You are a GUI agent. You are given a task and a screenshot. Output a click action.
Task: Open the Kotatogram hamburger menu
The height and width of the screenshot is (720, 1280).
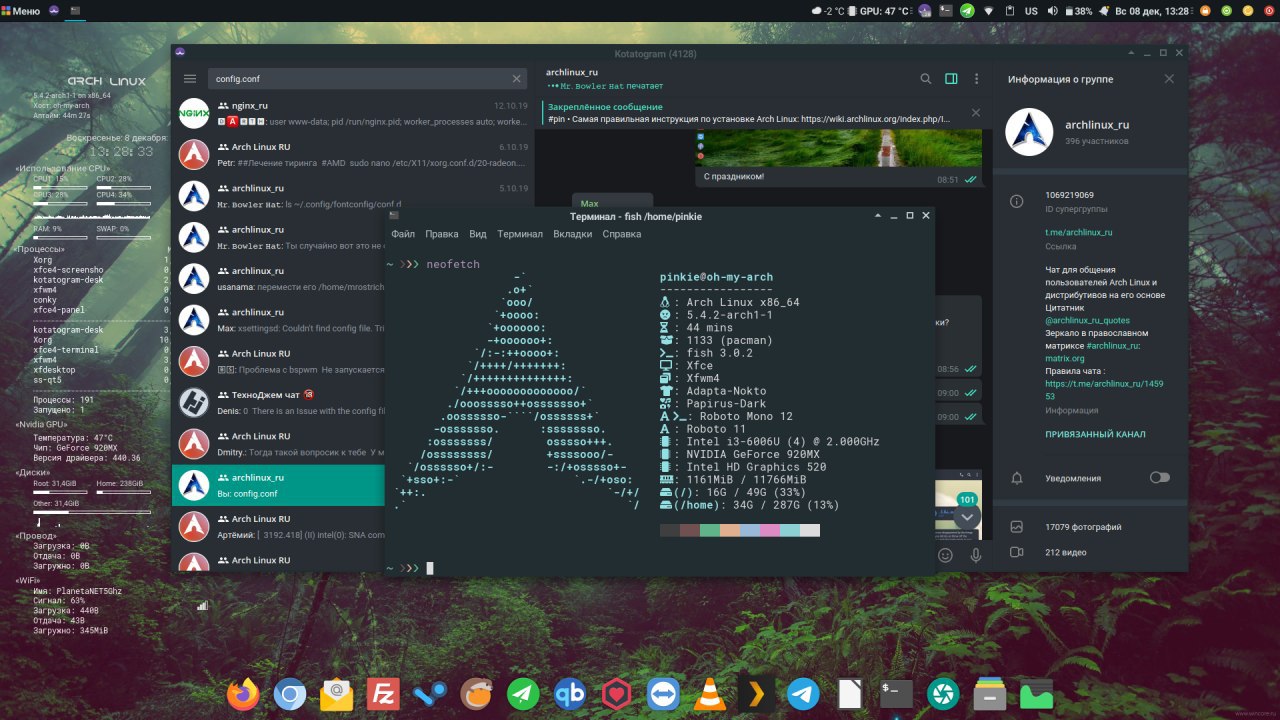tap(190, 79)
